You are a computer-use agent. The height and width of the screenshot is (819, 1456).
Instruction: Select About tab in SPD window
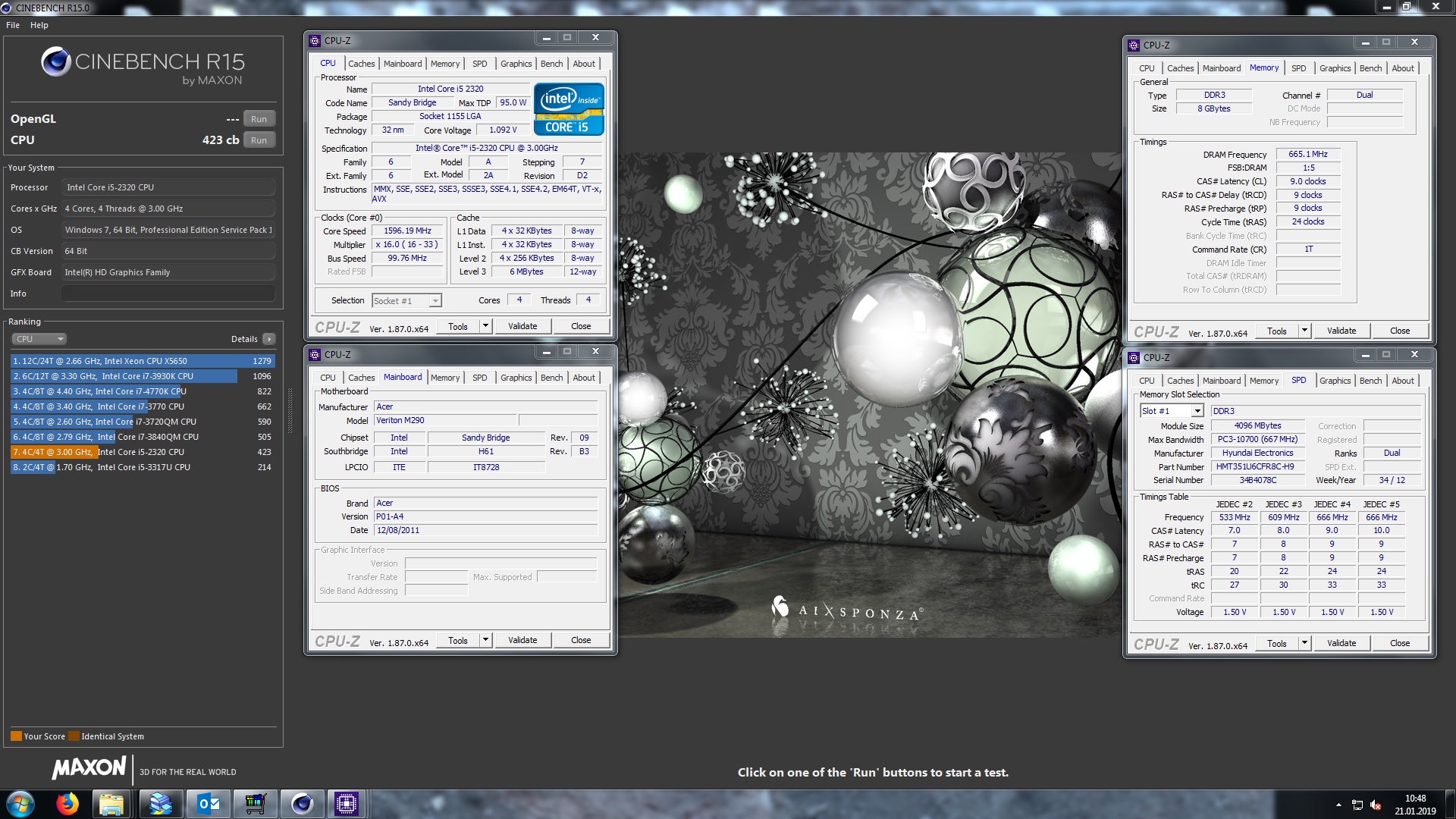pos(1403,381)
